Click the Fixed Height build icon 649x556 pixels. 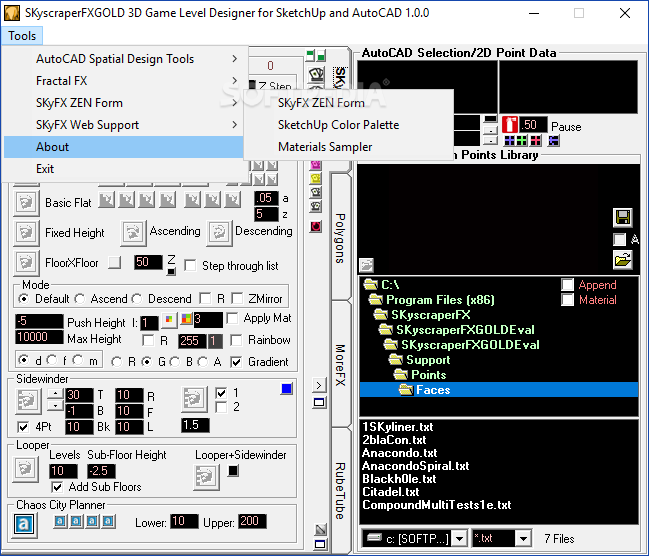[26, 232]
